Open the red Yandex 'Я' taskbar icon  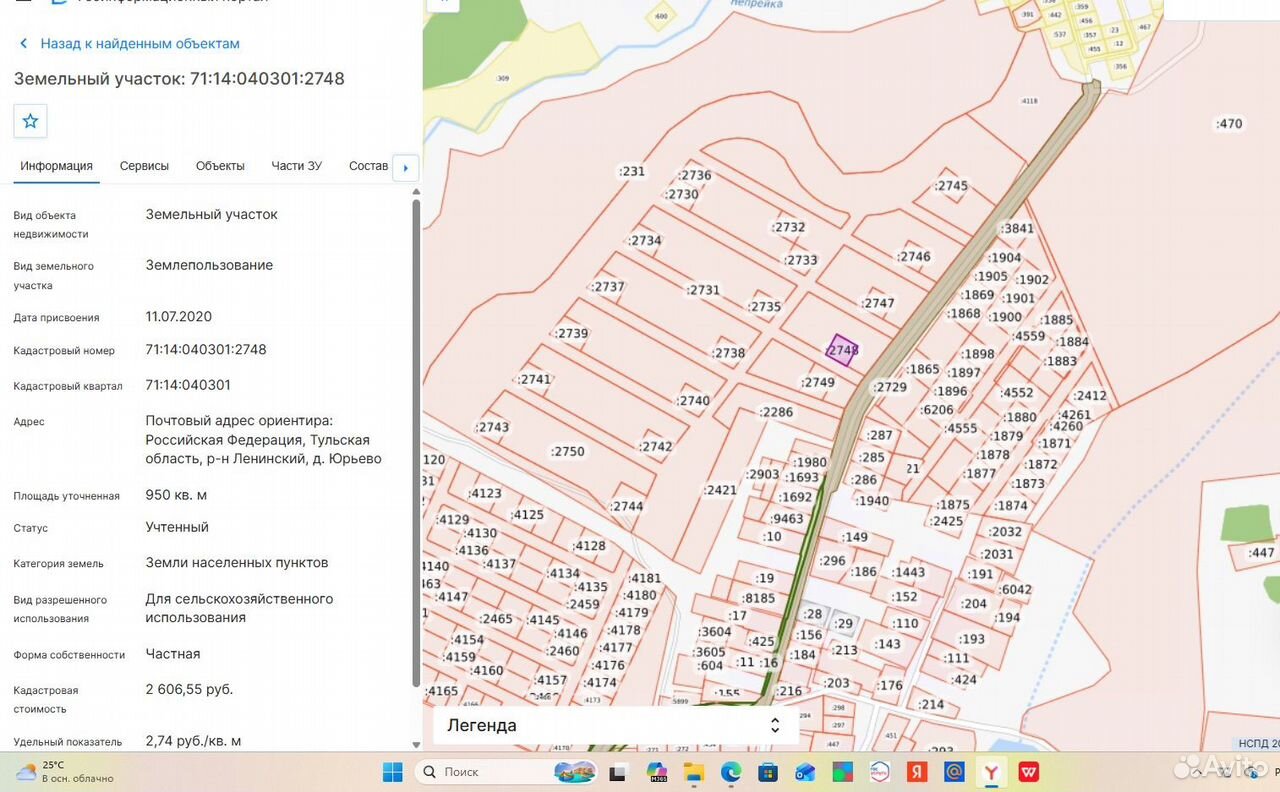point(916,772)
